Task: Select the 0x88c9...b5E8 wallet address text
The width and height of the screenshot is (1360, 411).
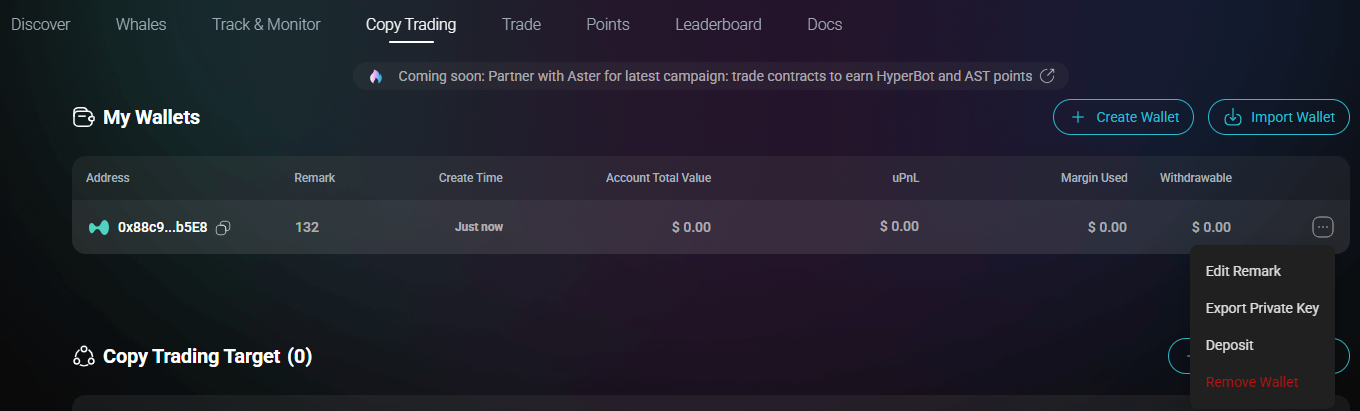Action: [162, 227]
